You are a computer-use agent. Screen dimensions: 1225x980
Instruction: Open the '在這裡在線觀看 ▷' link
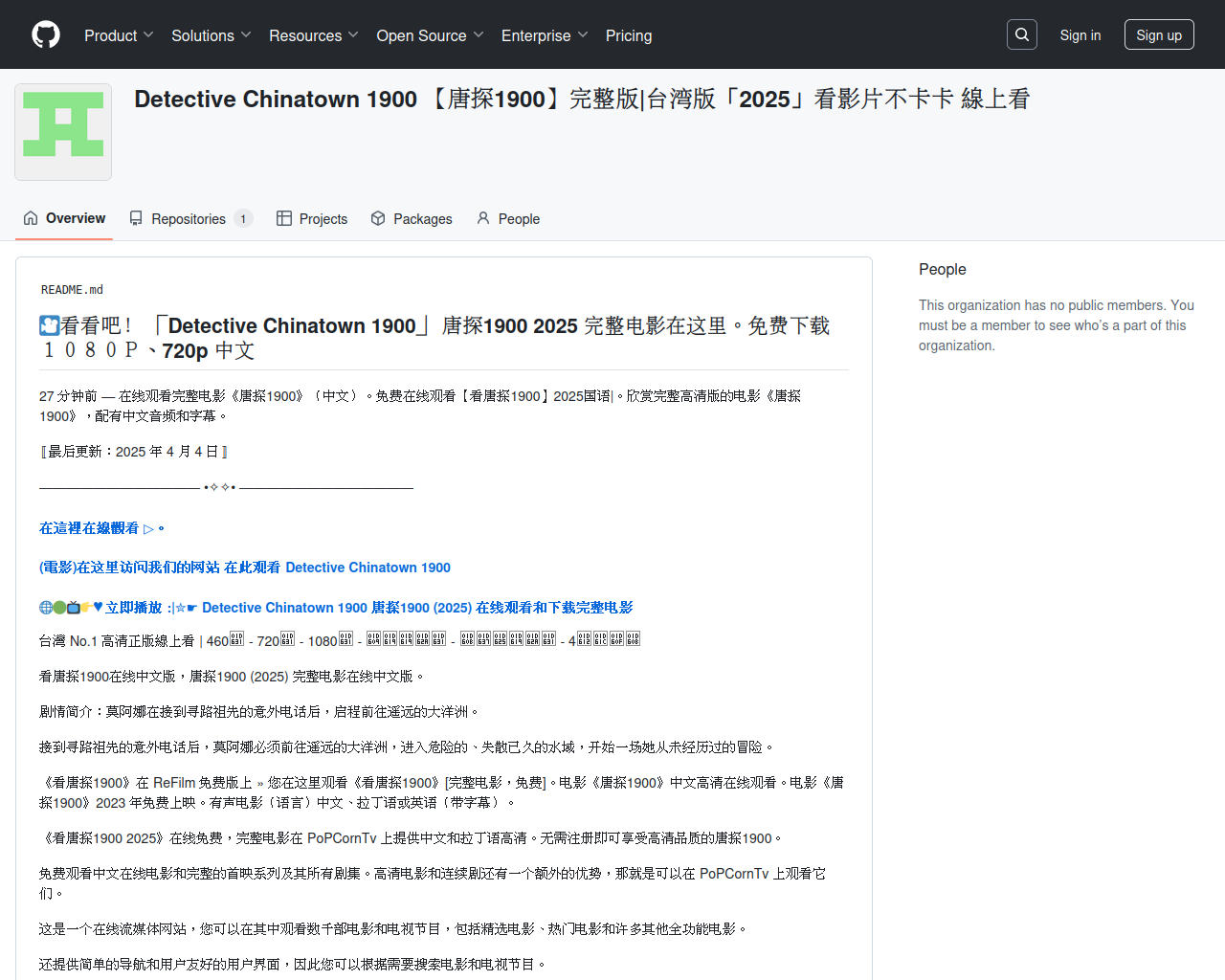coord(101,528)
